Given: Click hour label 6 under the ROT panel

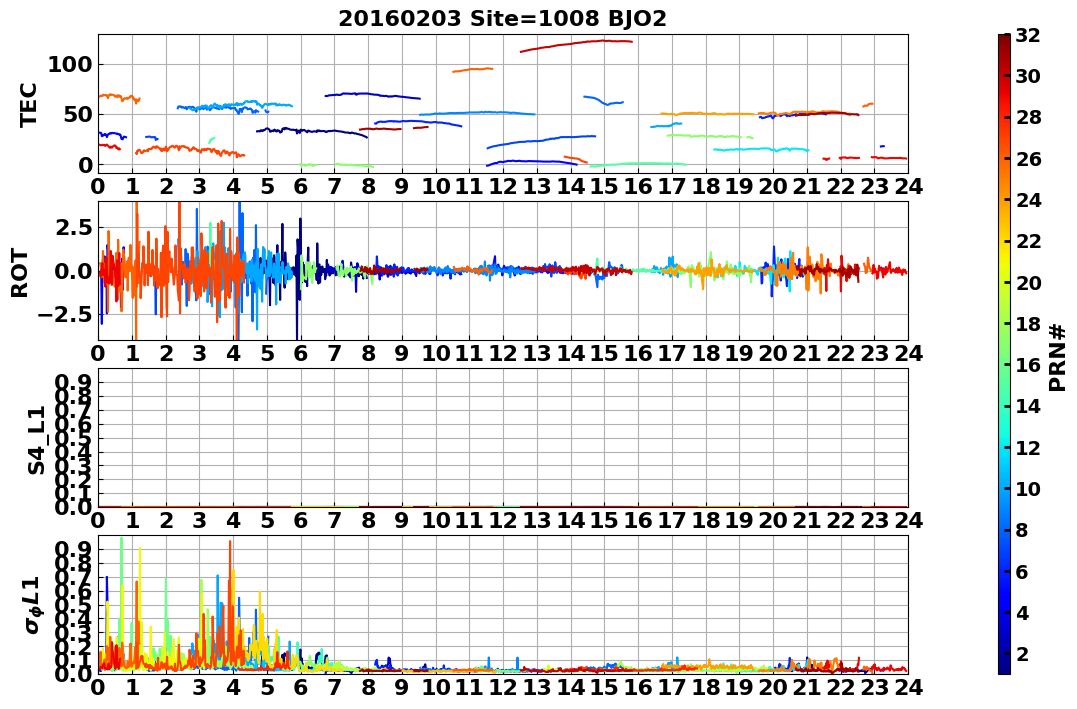Looking at the screenshot, I should click(301, 353).
